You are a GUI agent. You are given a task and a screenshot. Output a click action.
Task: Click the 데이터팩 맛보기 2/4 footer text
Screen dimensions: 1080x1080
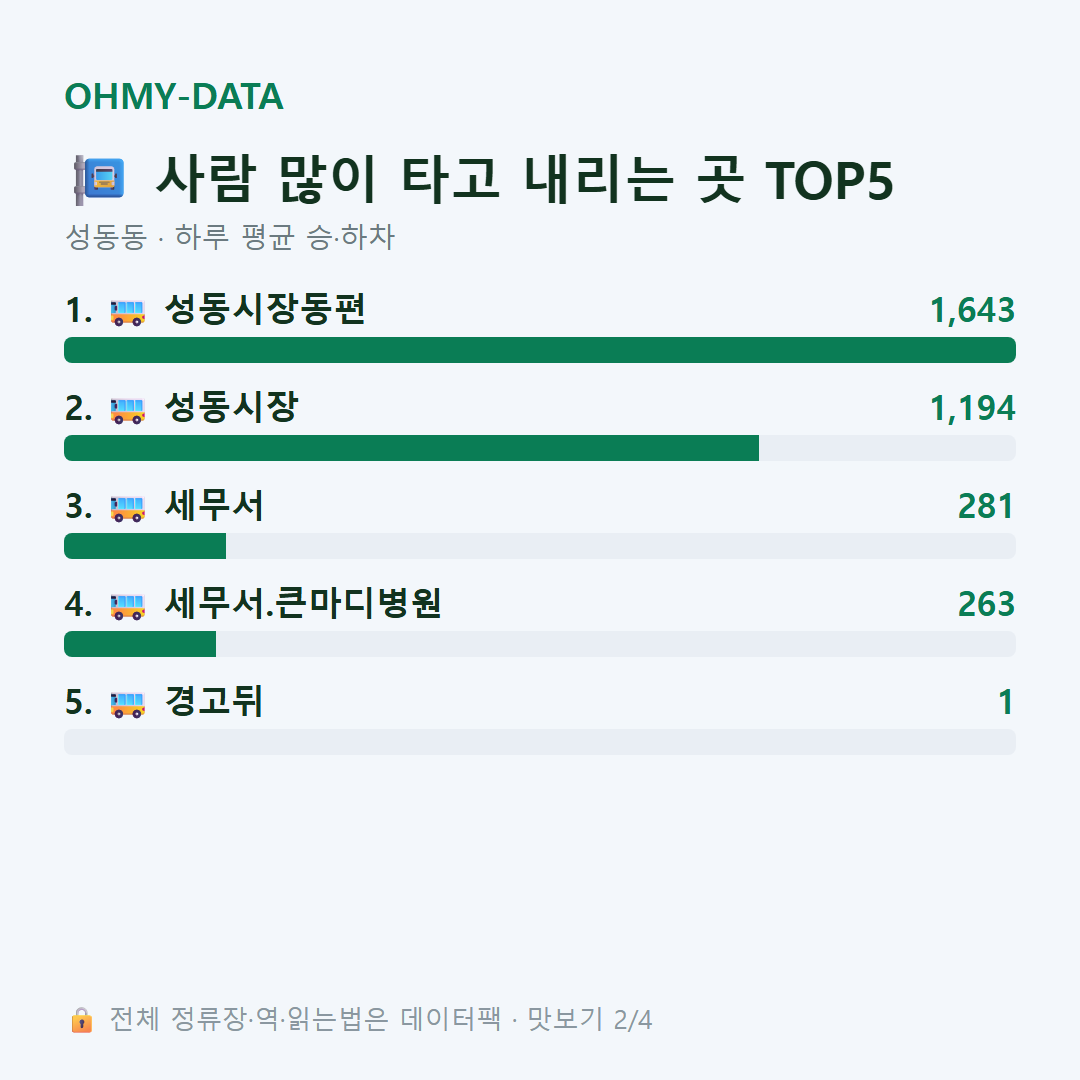(x=526, y=1019)
